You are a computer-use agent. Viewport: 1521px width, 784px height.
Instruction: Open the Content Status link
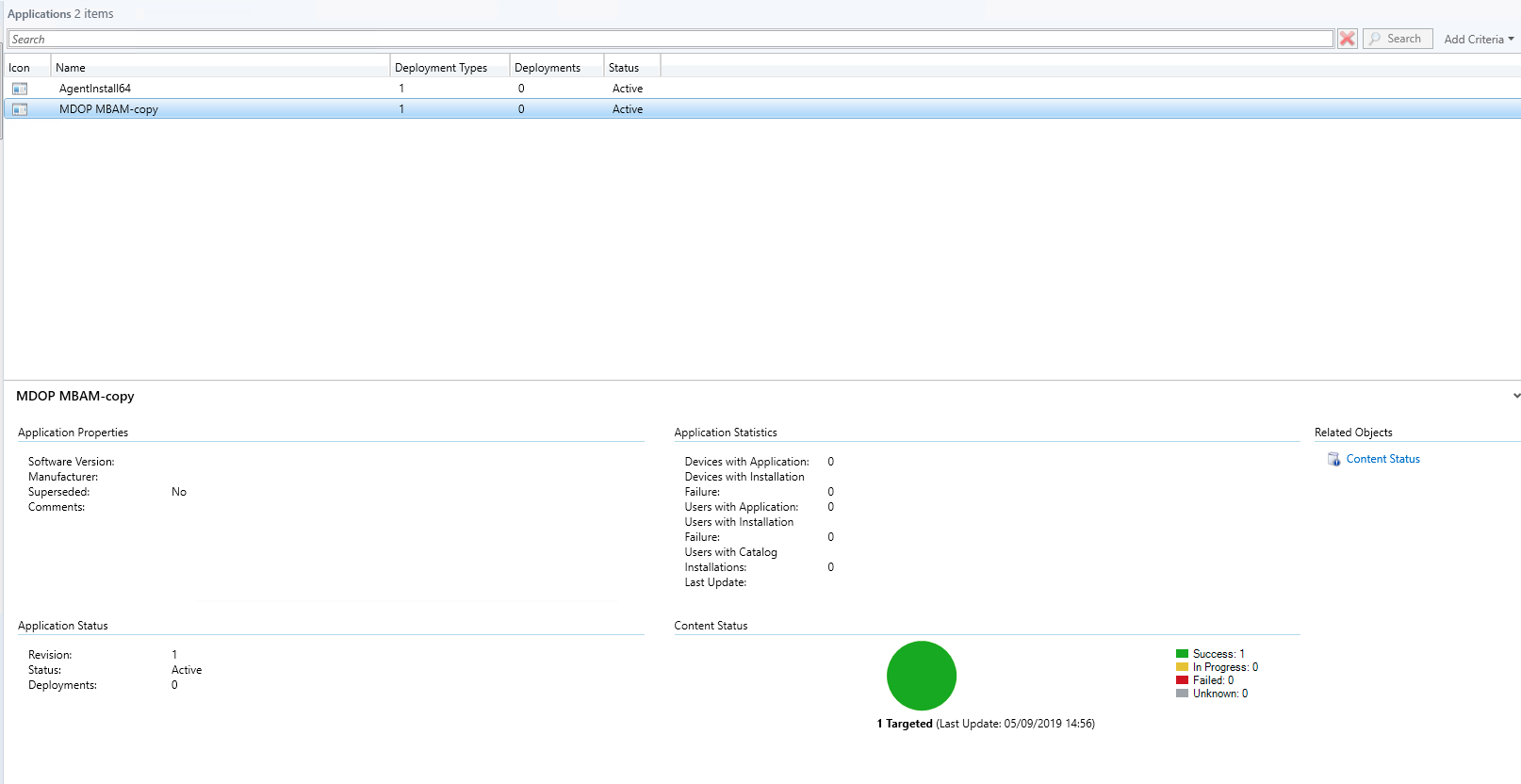click(1382, 459)
